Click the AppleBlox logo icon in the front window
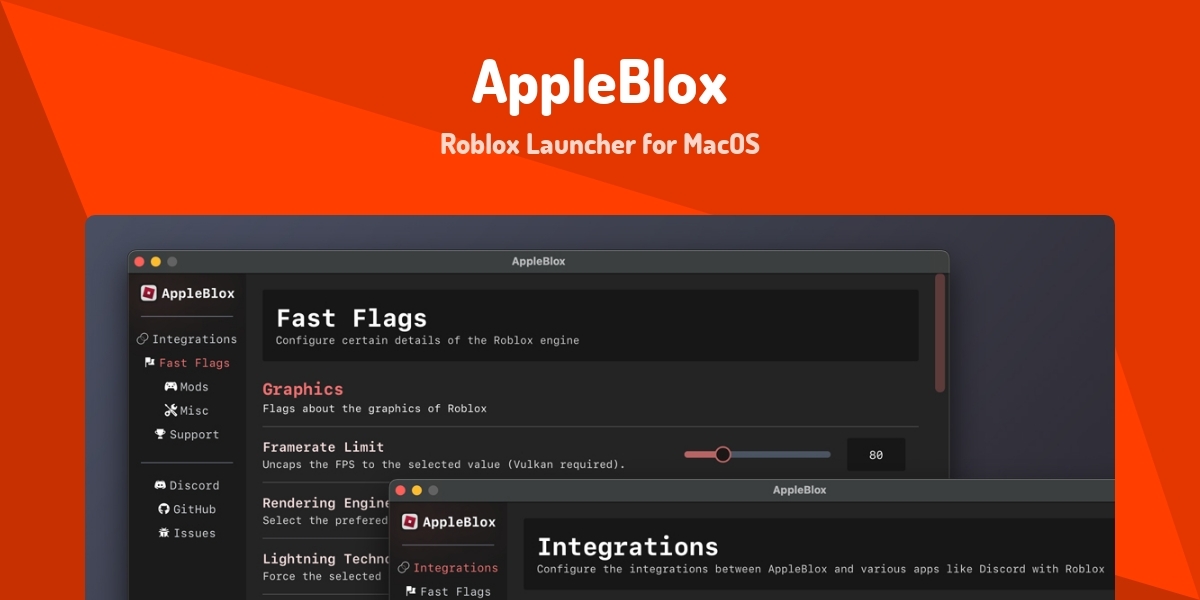1200x600 pixels. 409,521
